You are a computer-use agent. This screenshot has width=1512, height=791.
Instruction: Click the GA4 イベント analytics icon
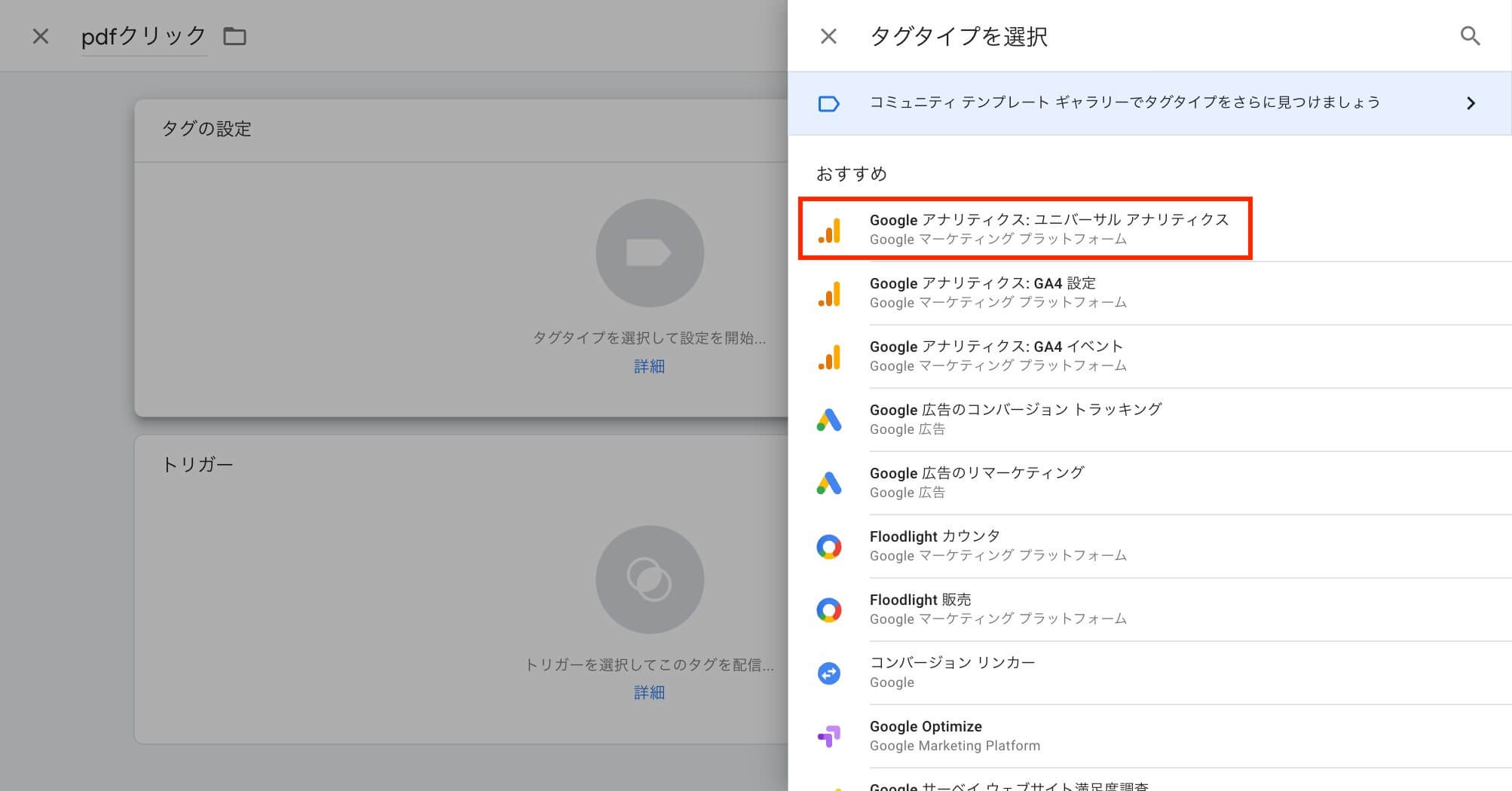pyautogui.click(x=829, y=356)
